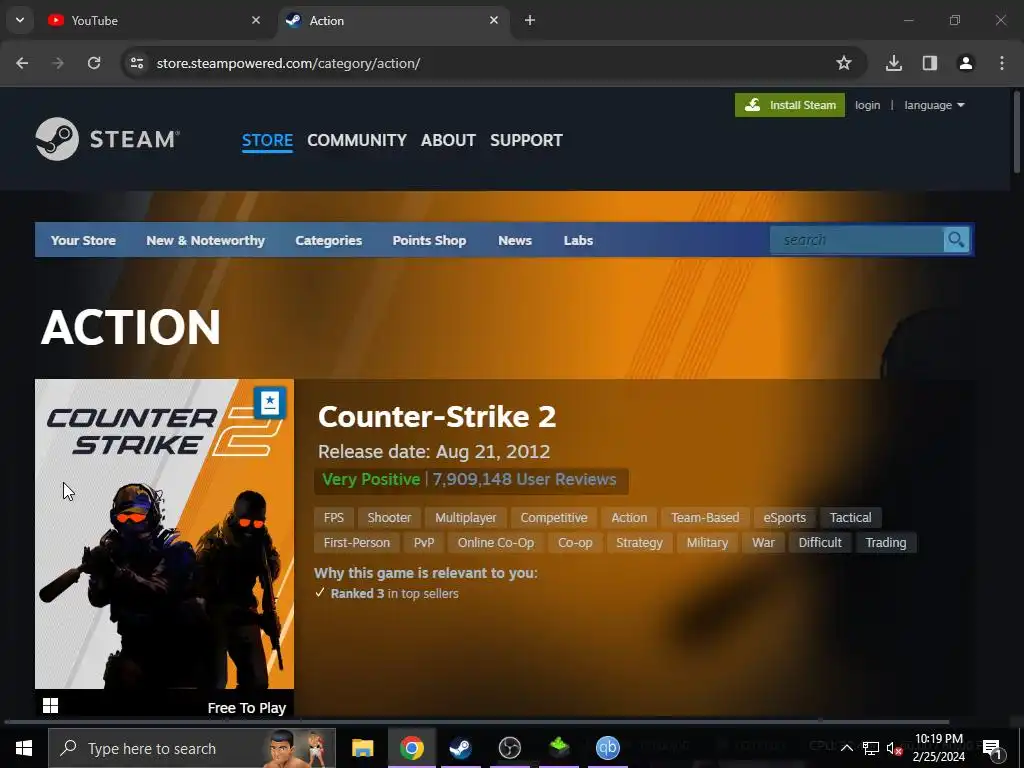Open Windows Start menu
Image resolution: width=1024 pixels, height=768 pixels.
point(24,748)
